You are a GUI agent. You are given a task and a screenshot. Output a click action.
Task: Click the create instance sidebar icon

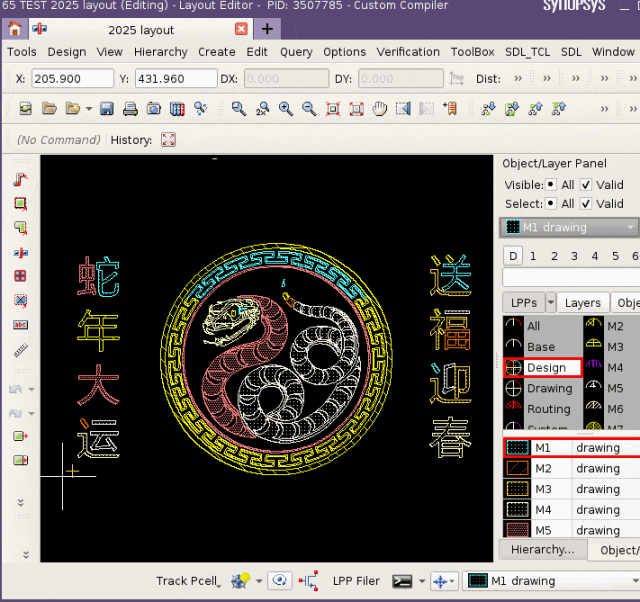click(20, 253)
